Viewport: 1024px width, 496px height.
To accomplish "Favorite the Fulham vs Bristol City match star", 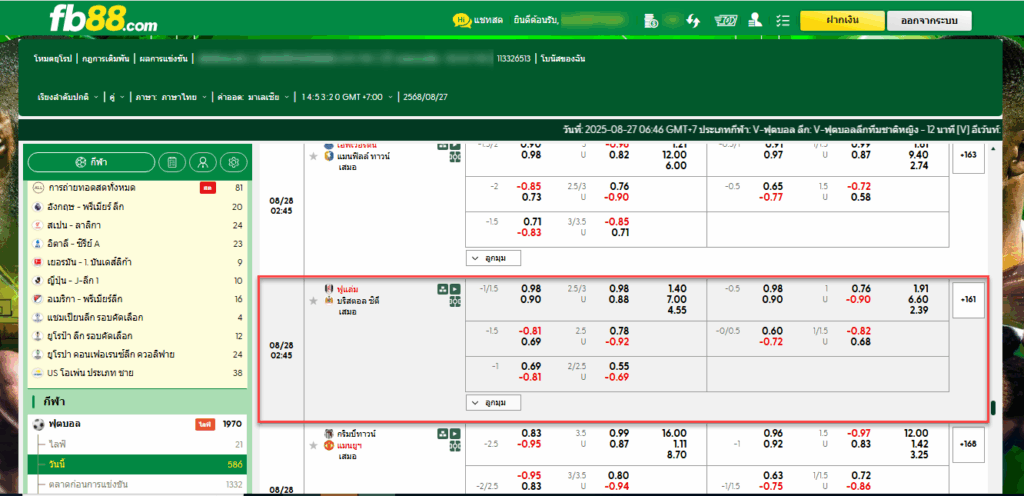I will click(313, 300).
